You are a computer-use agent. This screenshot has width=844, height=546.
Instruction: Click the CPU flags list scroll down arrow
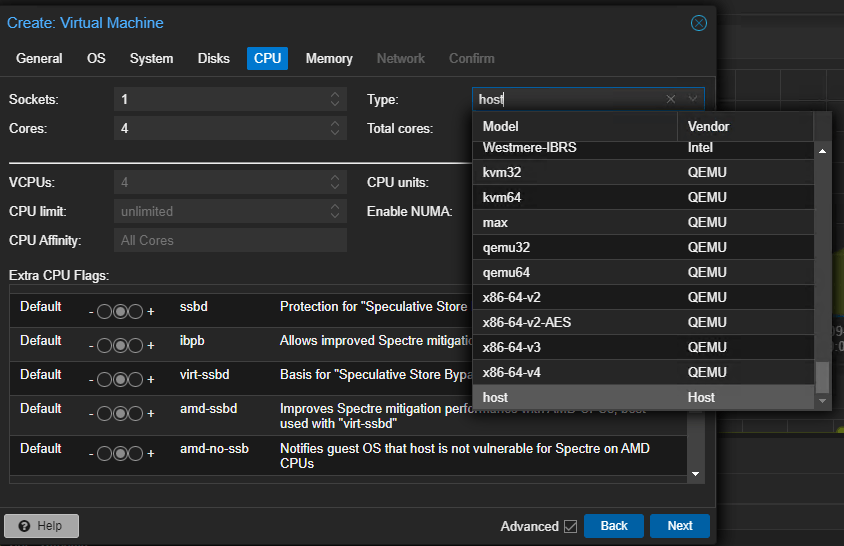[695, 474]
